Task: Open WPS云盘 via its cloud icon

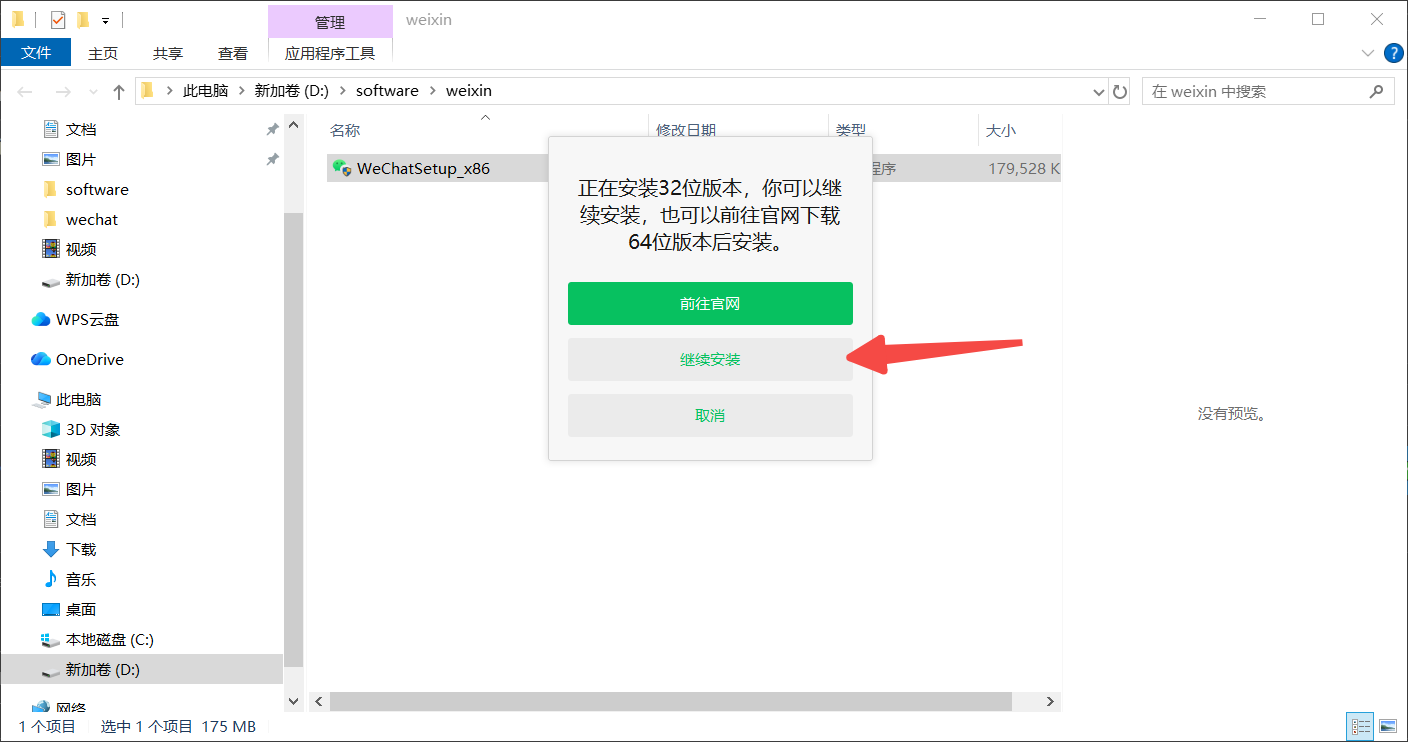Action: (x=41, y=320)
